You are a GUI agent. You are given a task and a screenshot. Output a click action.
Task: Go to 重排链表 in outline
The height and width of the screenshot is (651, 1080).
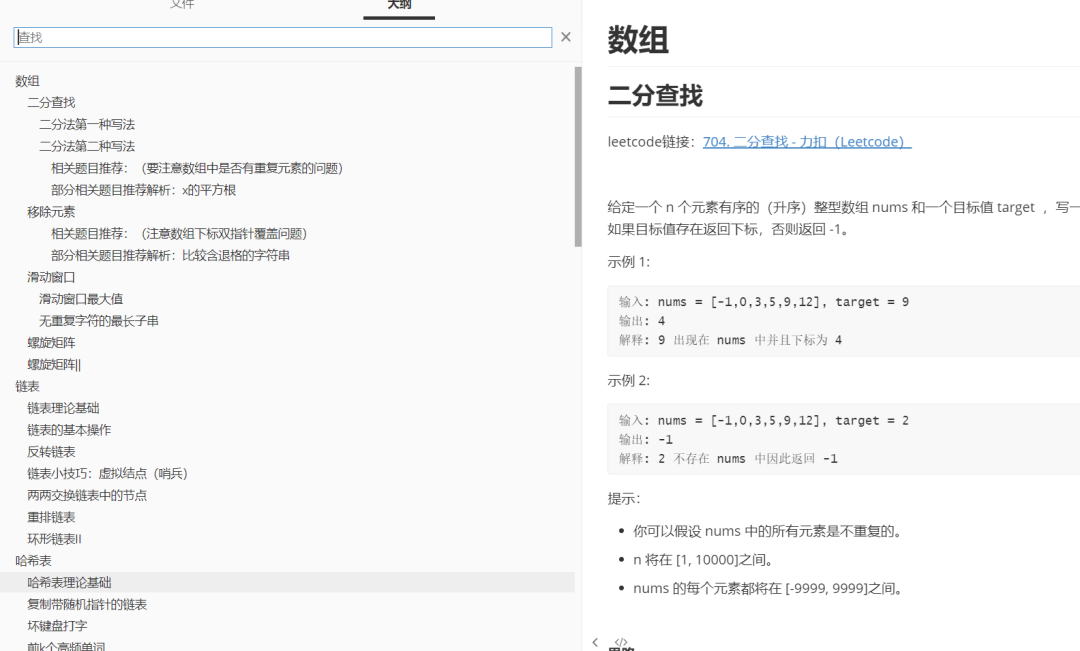pyautogui.click(x=51, y=517)
